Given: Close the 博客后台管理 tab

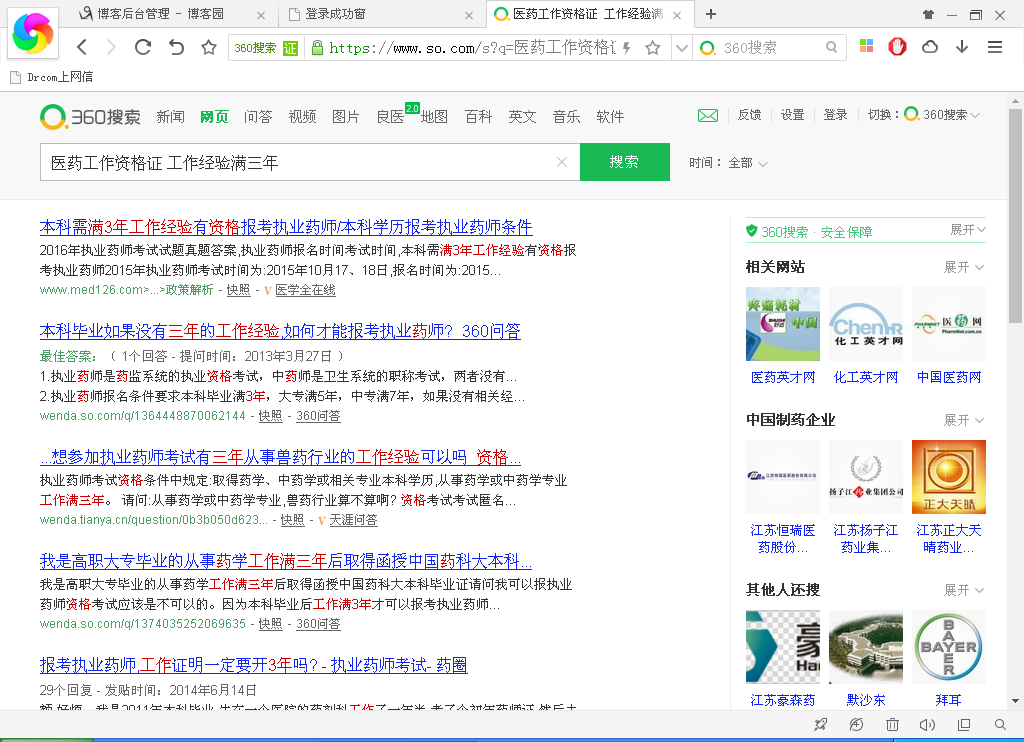Looking at the screenshot, I should pyautogui.click(x=261, y=15).
